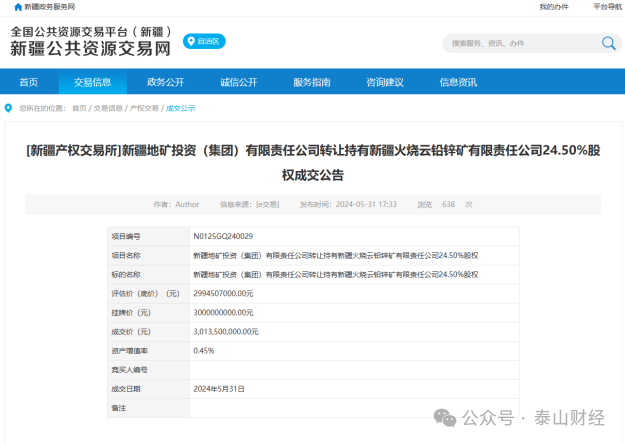Click the 挂牌价（元） label

[x=131, y=313]
